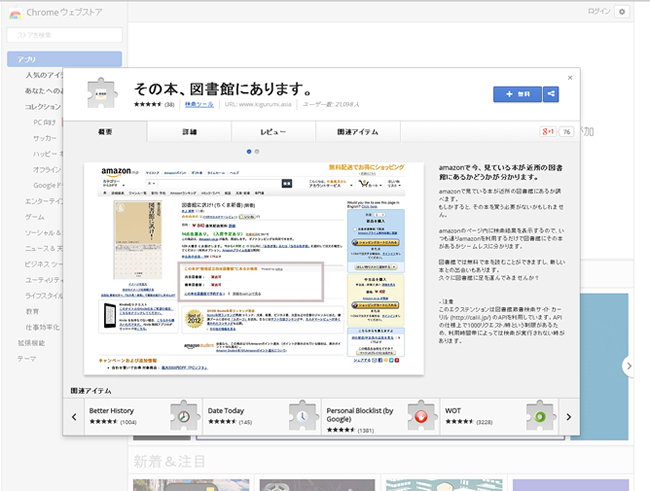Switch to 関連アイテム tab
Viewport: 650px width, 491px height.
pos(358,132)
